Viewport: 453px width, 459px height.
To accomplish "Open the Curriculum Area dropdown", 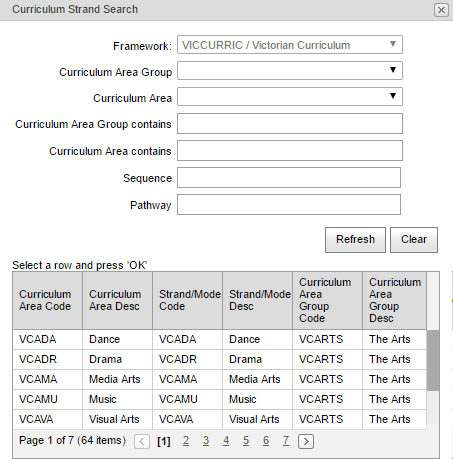I will [x=290, y=96].
